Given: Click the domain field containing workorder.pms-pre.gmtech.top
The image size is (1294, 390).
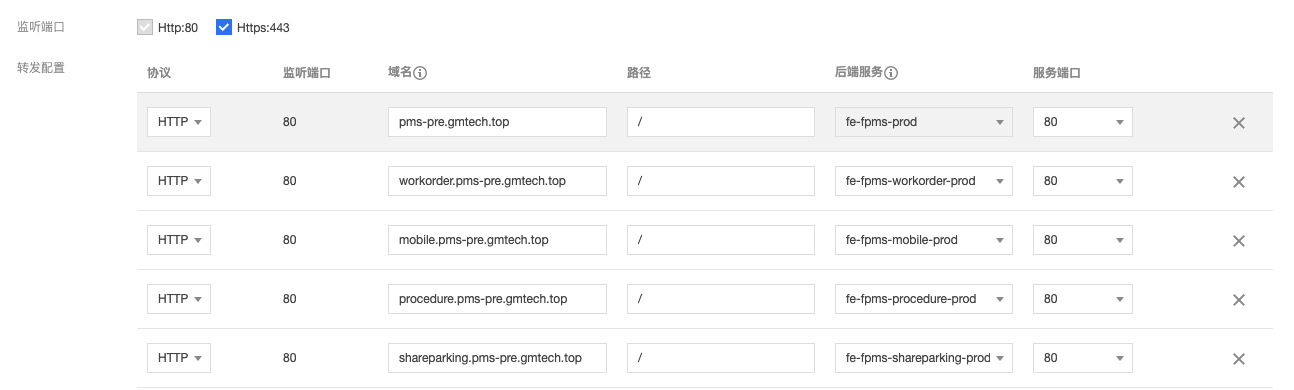Looking at the screenshot, I should pyautogui.click(x=497, y=181).
